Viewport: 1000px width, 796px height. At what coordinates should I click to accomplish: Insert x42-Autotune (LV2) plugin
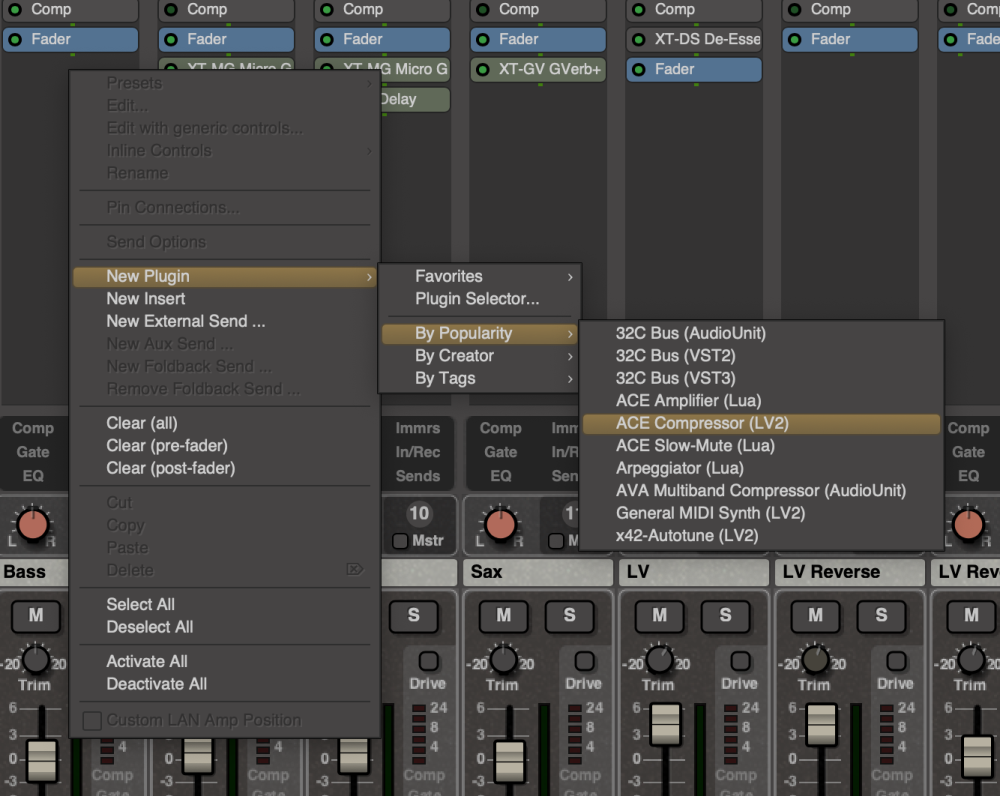(x=761, y=535)
